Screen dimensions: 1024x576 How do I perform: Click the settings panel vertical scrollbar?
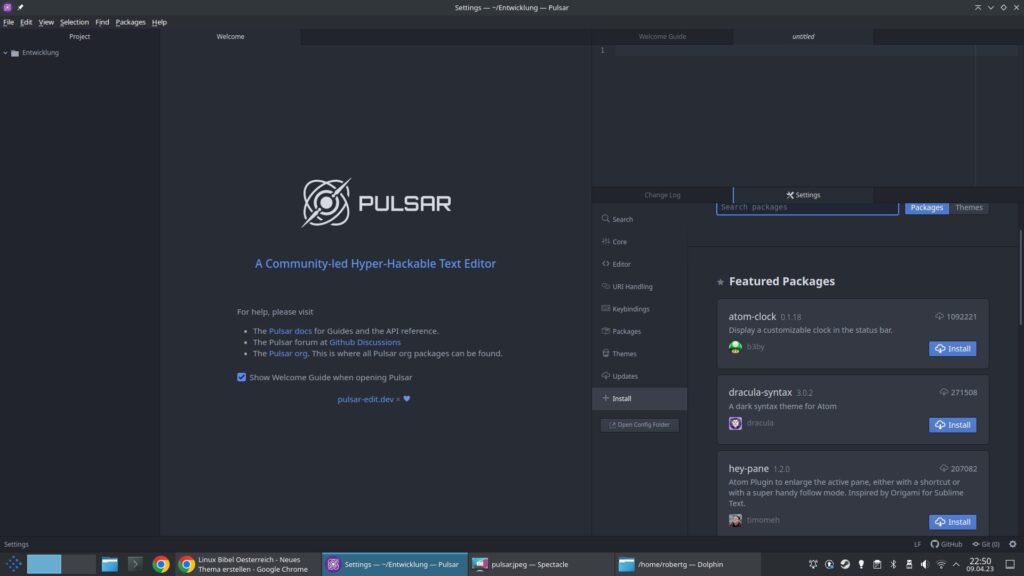tap(1020, 277)
